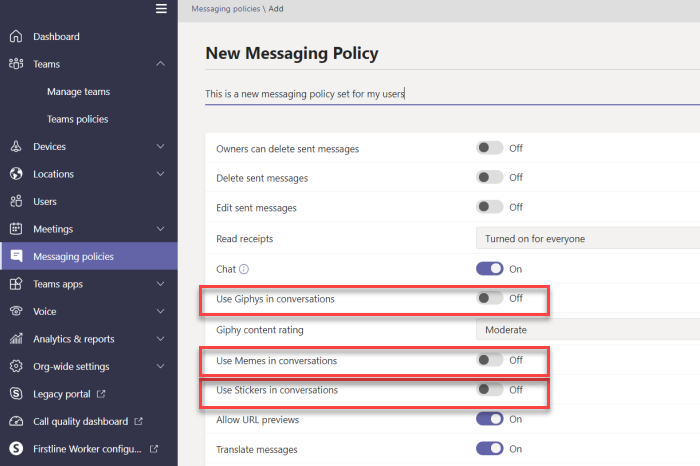Click the Analytics & reports chart icon
Screen dimensions: 700x466
[x=16, y=339]
